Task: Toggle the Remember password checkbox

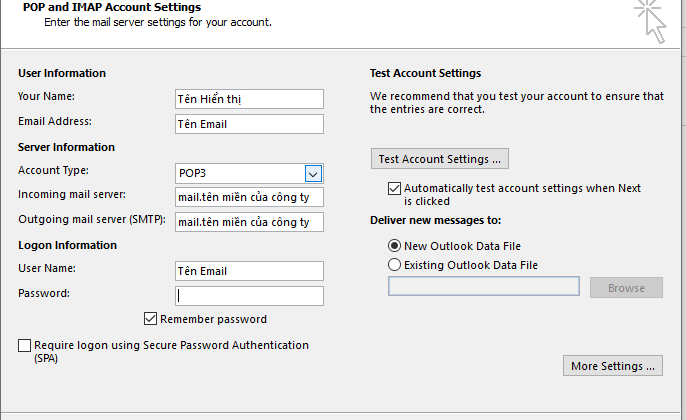Action: tap(150, 318)
